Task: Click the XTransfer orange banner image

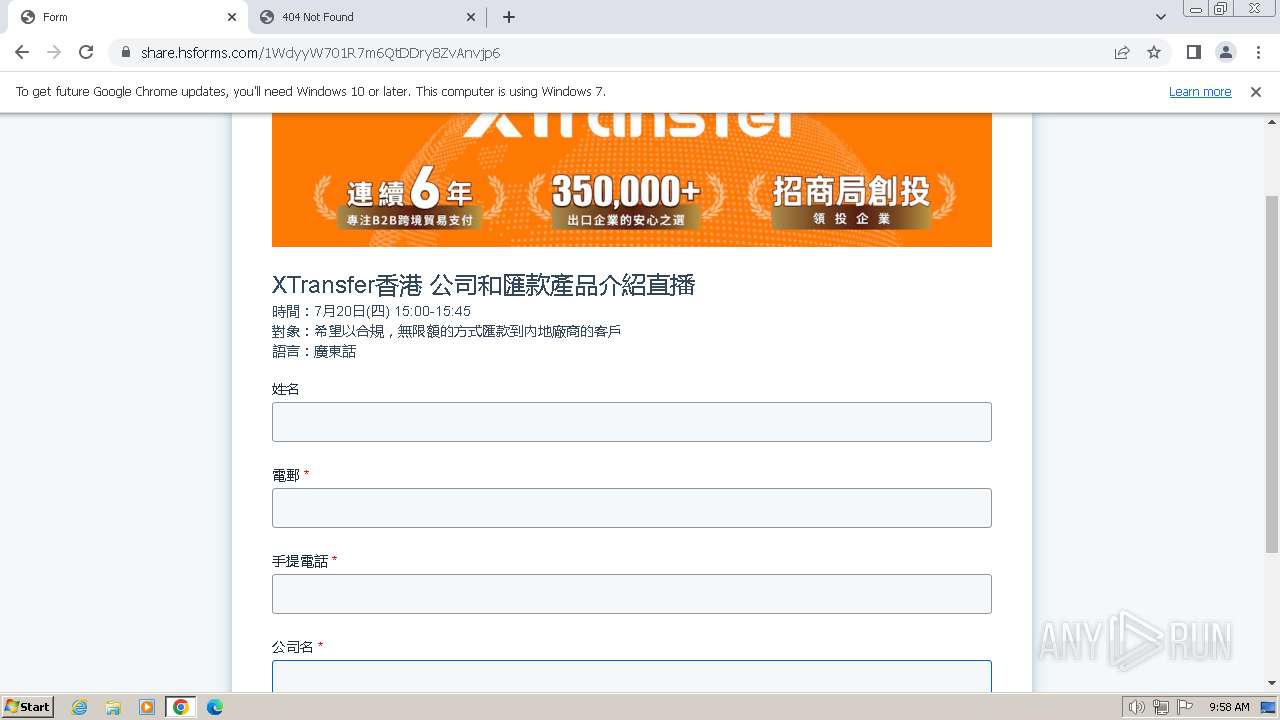Action: click(632, 180)
